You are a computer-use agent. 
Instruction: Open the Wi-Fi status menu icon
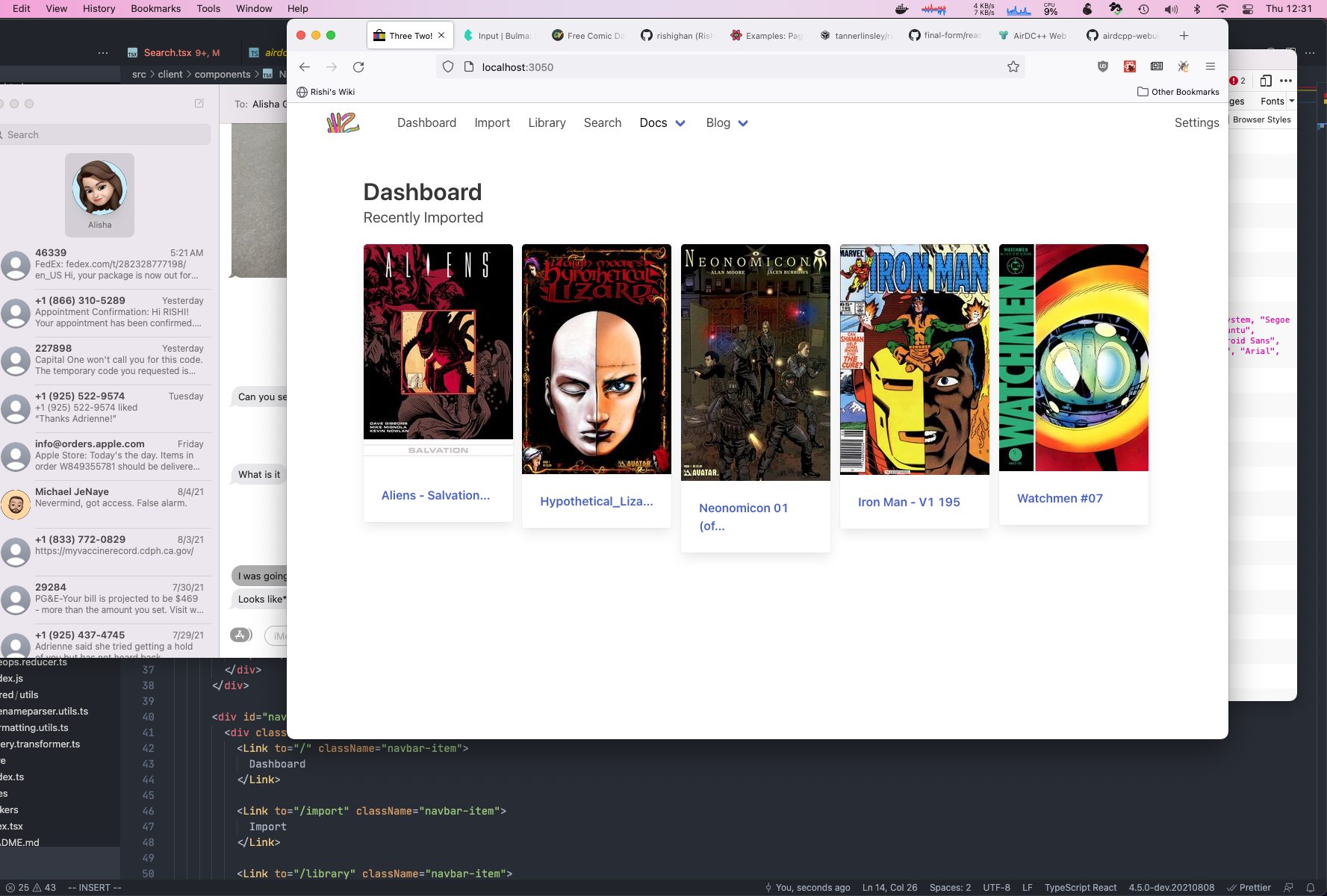[1222, 9]
